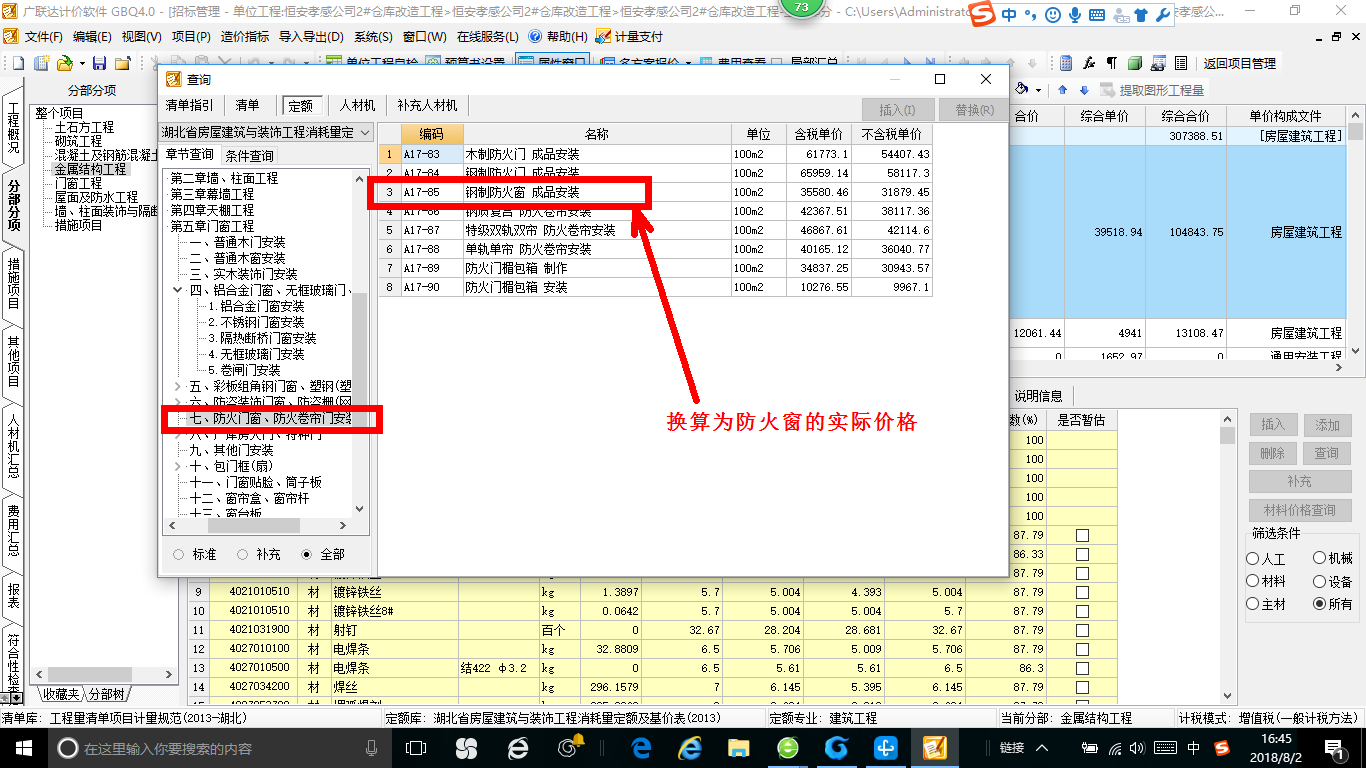Click the Save floppy disk icon
Viewport: 1366px width, 768px height.
(x=99, y=63)
